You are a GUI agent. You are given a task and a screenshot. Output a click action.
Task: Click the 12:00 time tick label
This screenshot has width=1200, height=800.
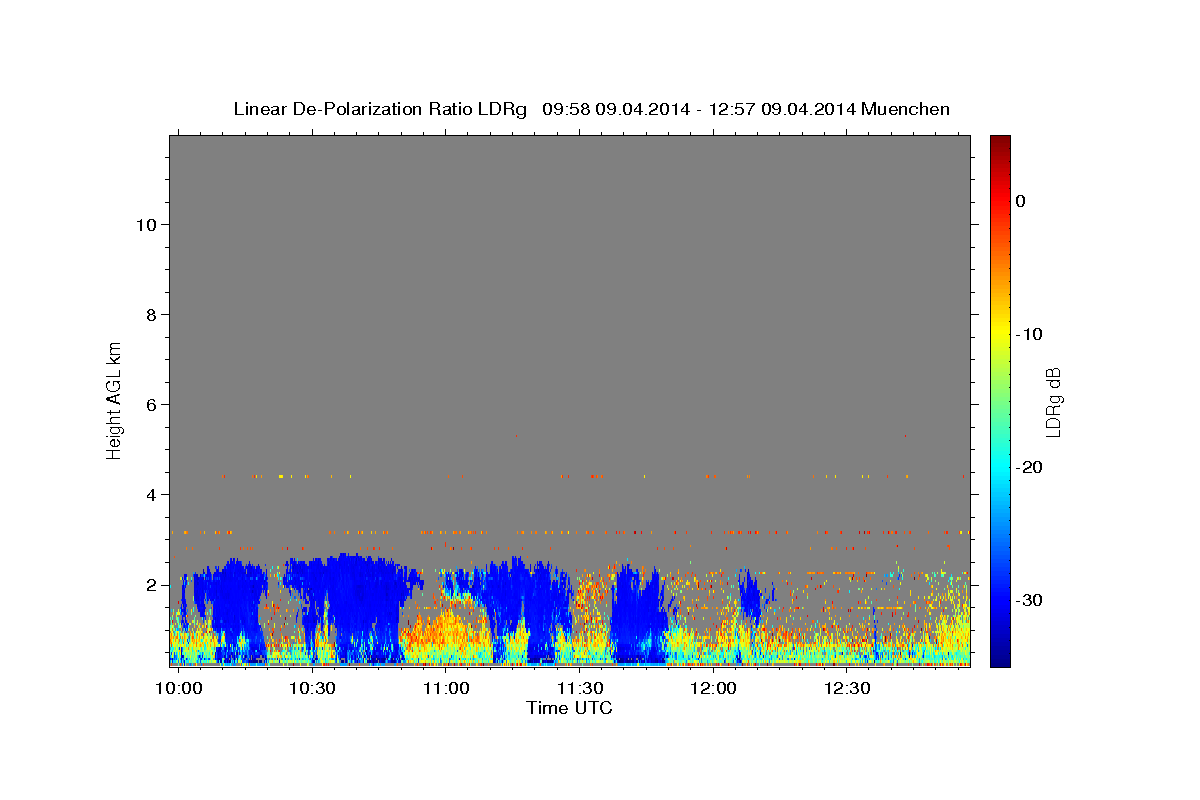(713, 689)
